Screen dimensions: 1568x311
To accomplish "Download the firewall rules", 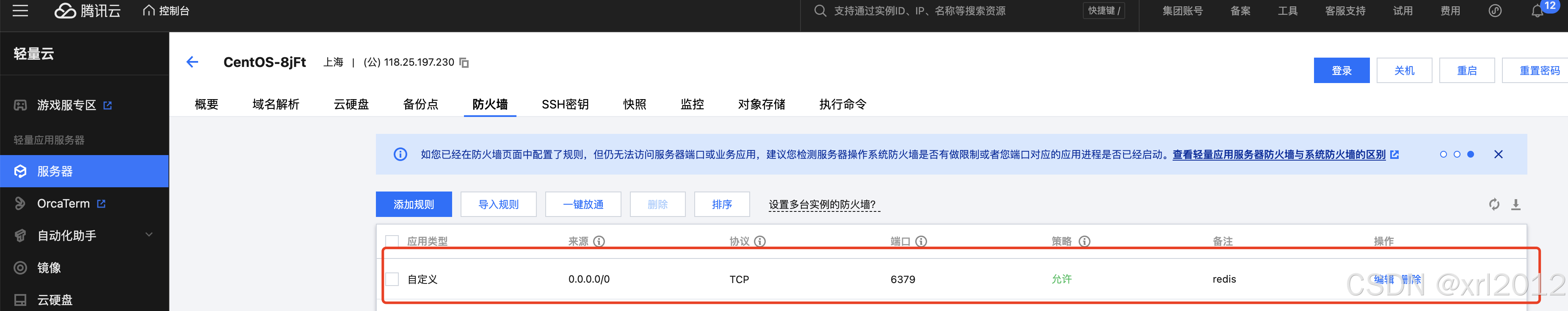I will (1516, 204).
